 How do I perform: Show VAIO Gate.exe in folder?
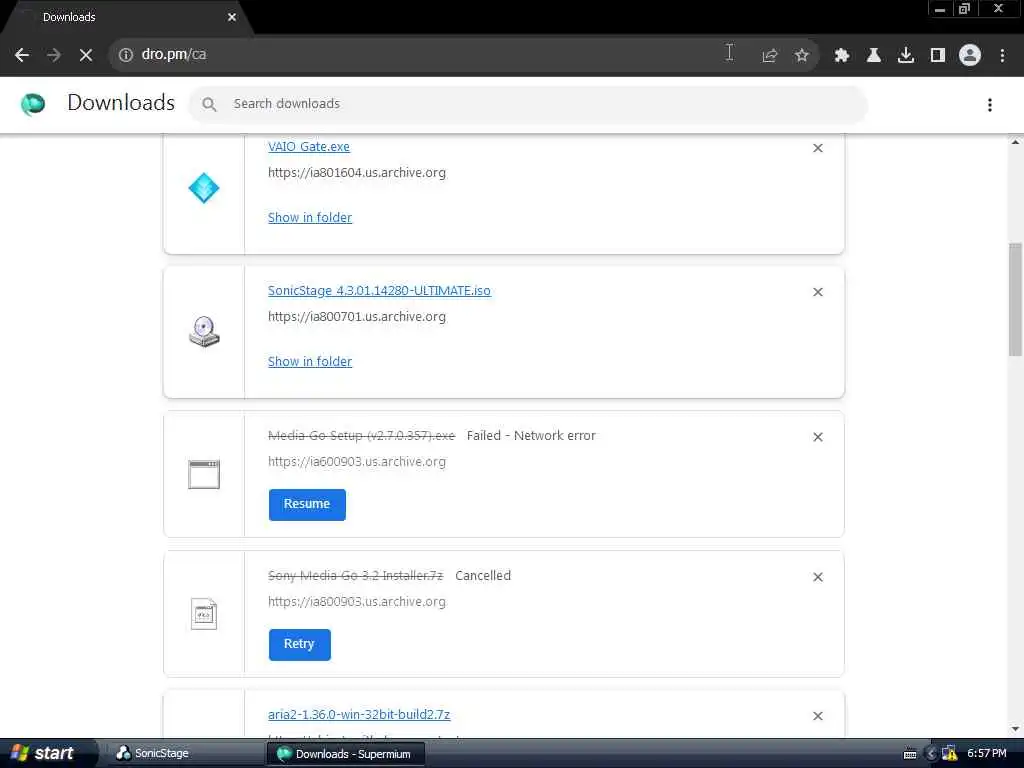point(310,217)
